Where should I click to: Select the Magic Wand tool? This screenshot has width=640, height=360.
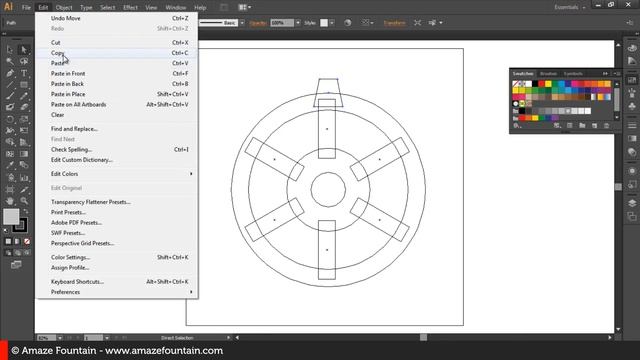[x=10, y=62]
